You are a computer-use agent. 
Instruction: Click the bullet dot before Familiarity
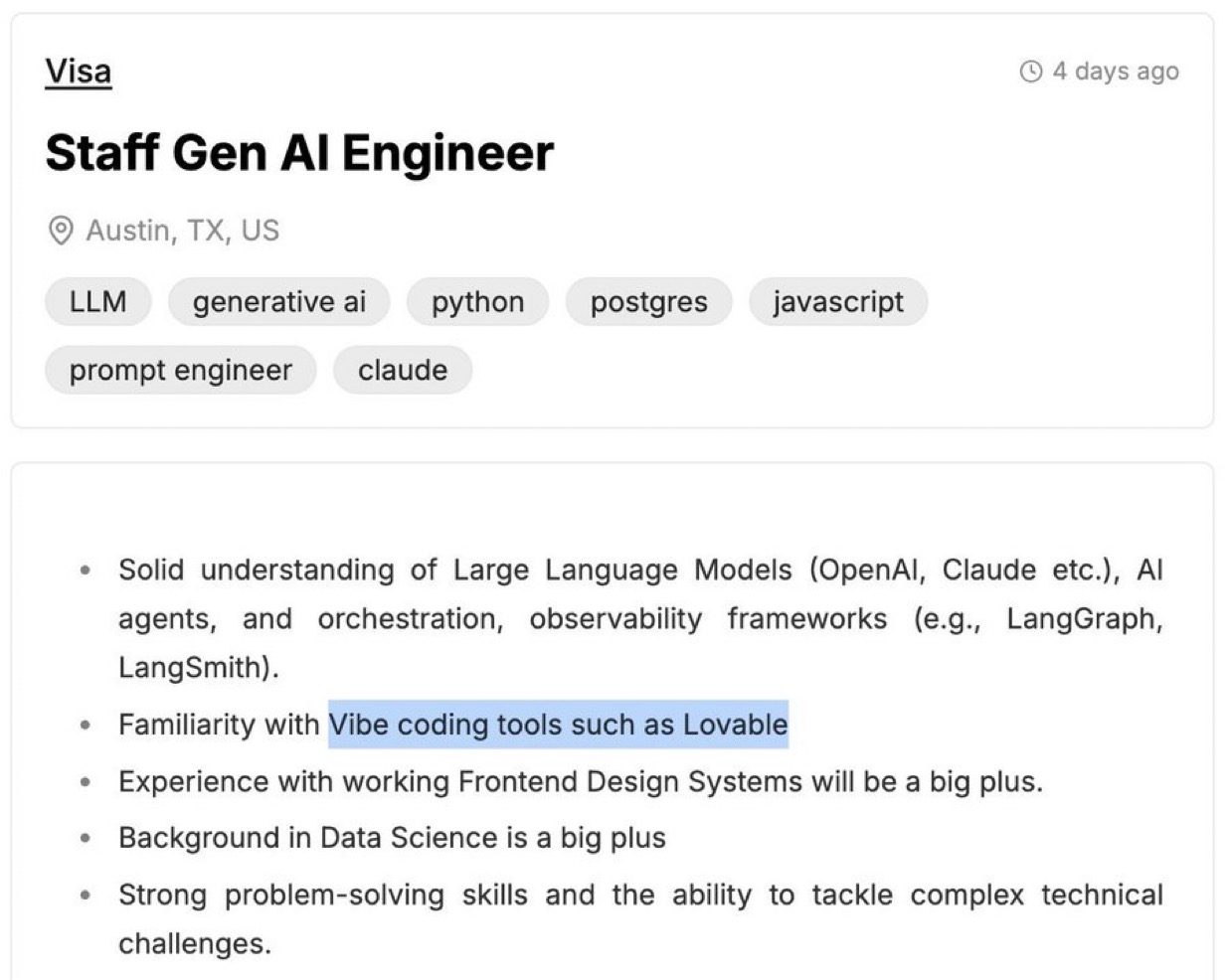tap(86, 726)
